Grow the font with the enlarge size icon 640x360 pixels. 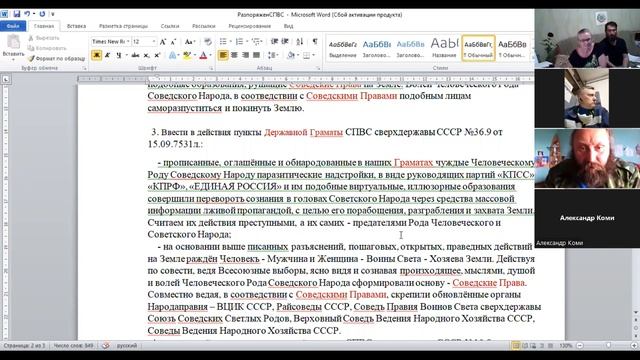pyautogui.click(x=163, y=42)
